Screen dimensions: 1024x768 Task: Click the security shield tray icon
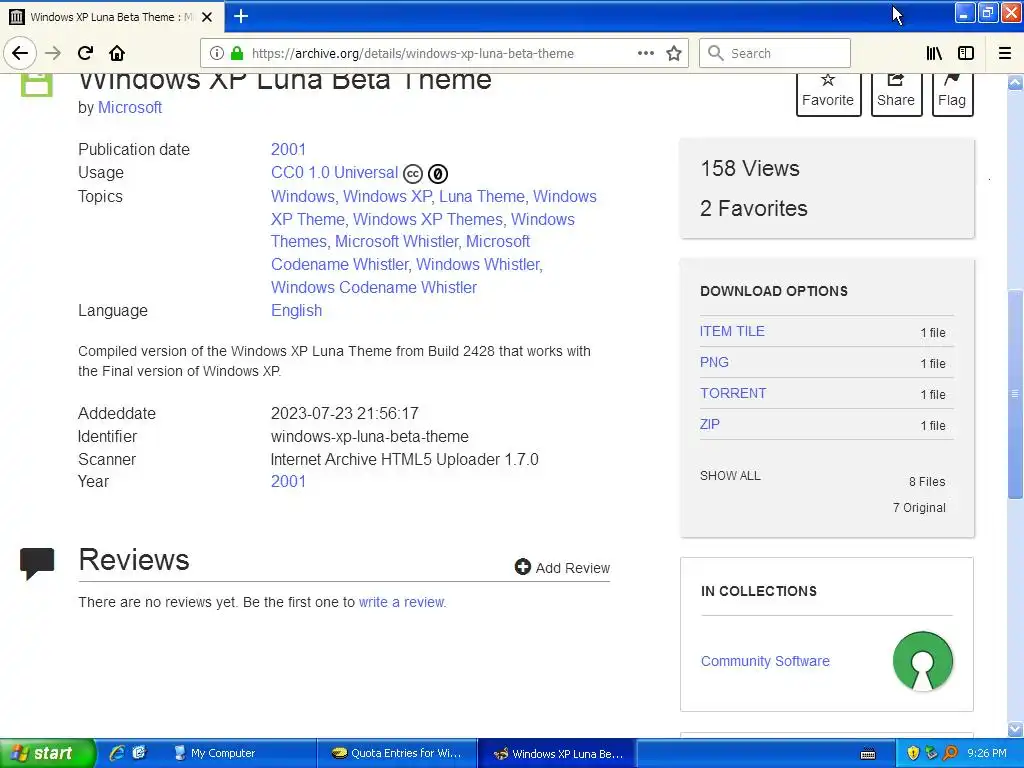tap(912, 753)
